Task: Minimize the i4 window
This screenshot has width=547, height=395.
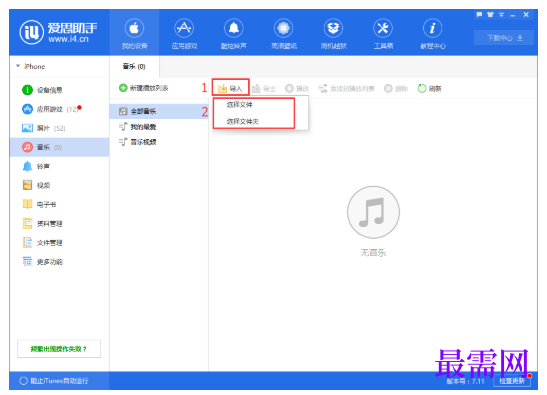Action: click(x=512, y=15)
